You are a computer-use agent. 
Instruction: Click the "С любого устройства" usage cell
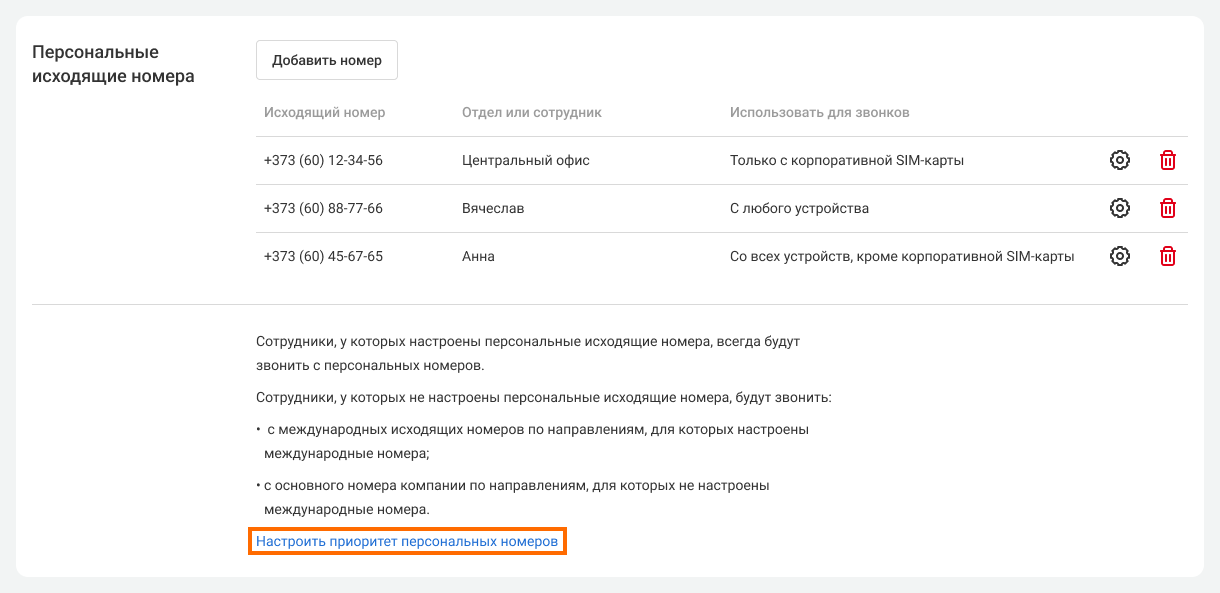coord(799,208)
